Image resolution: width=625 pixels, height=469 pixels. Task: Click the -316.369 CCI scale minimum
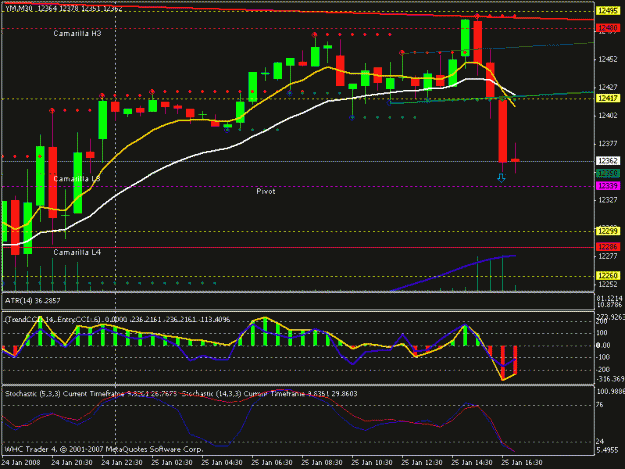coord(610,379)
